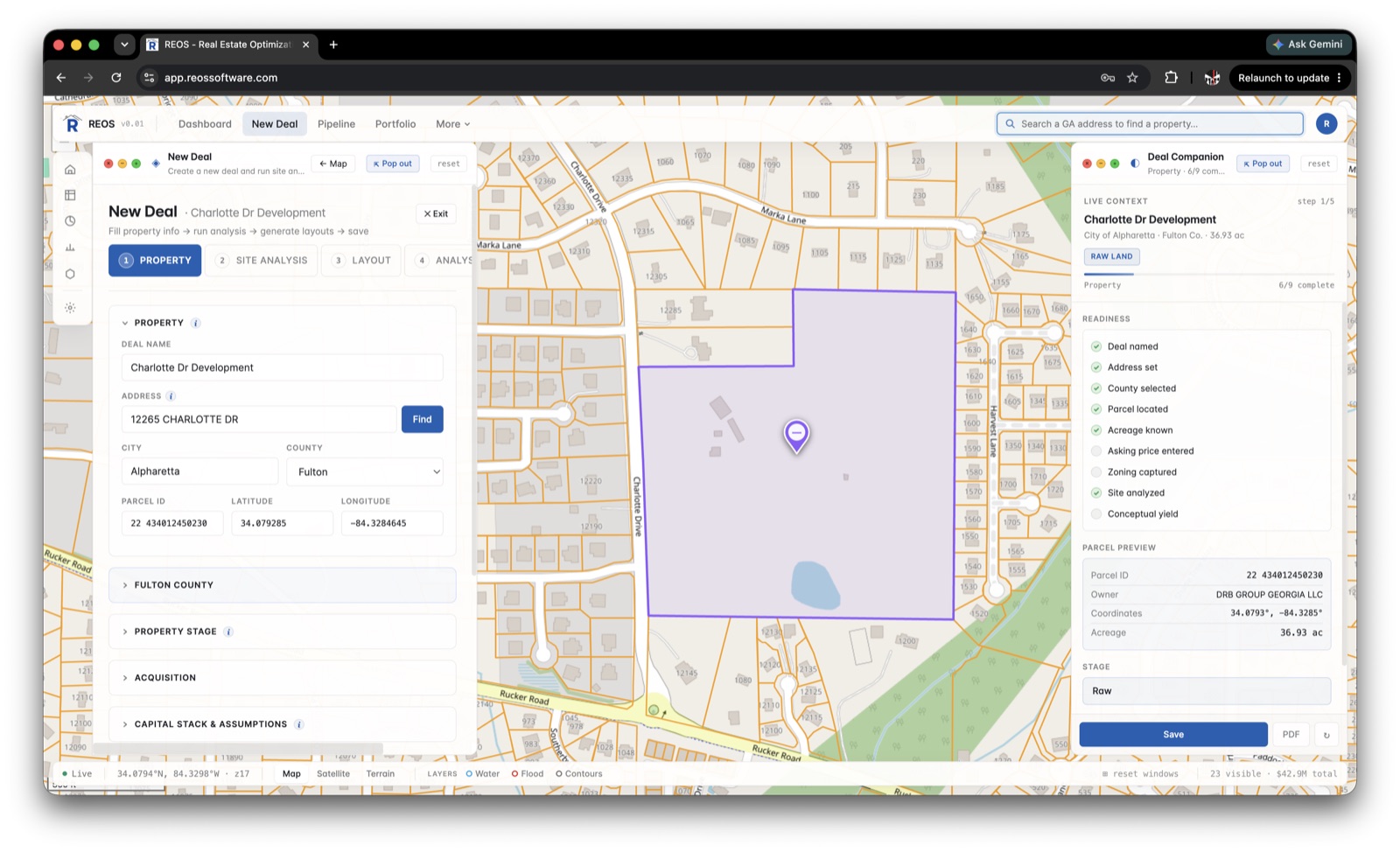Screen dimensions: 1400x852
Task: Click info icon beside Capital Stack & Assumptions
Action: pos(299,724)
